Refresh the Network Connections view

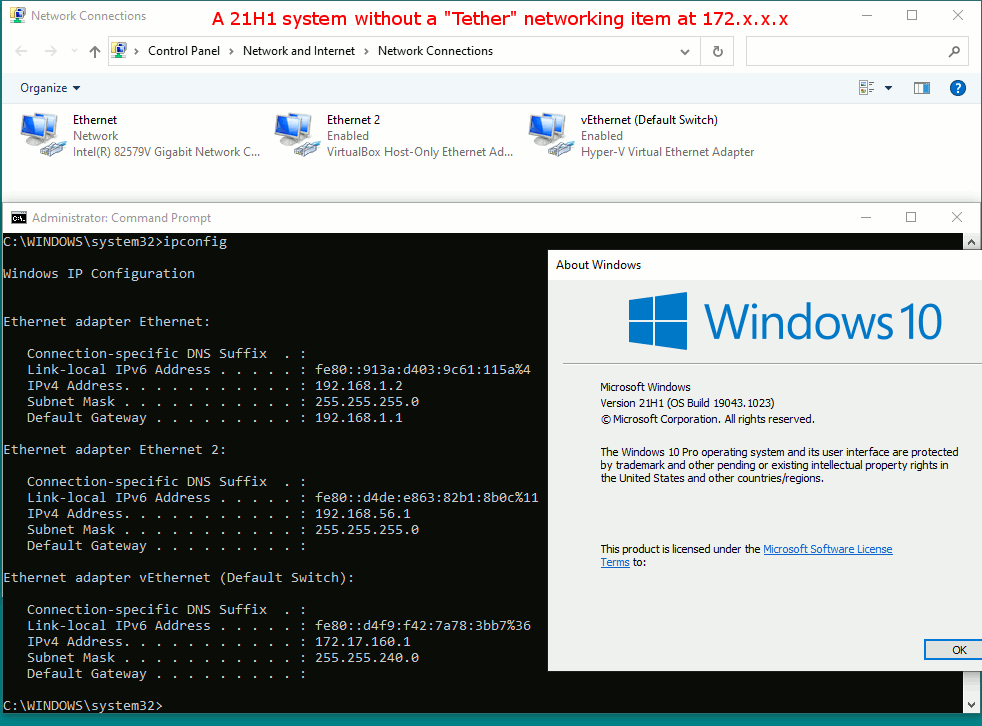pos(718,51)
